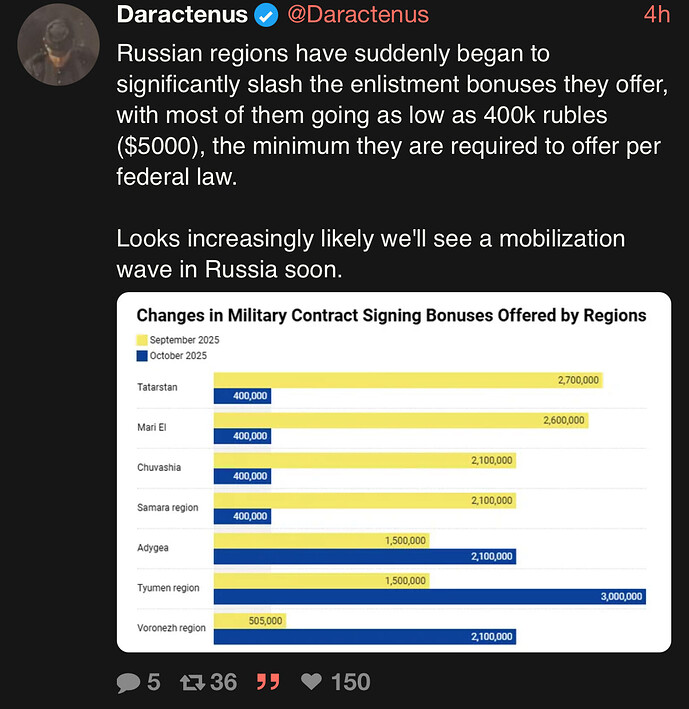Click Tatarstan's 2,700,000 yellow bar
Viewport: 689px width, 709px height.
(x=409, y=380)
